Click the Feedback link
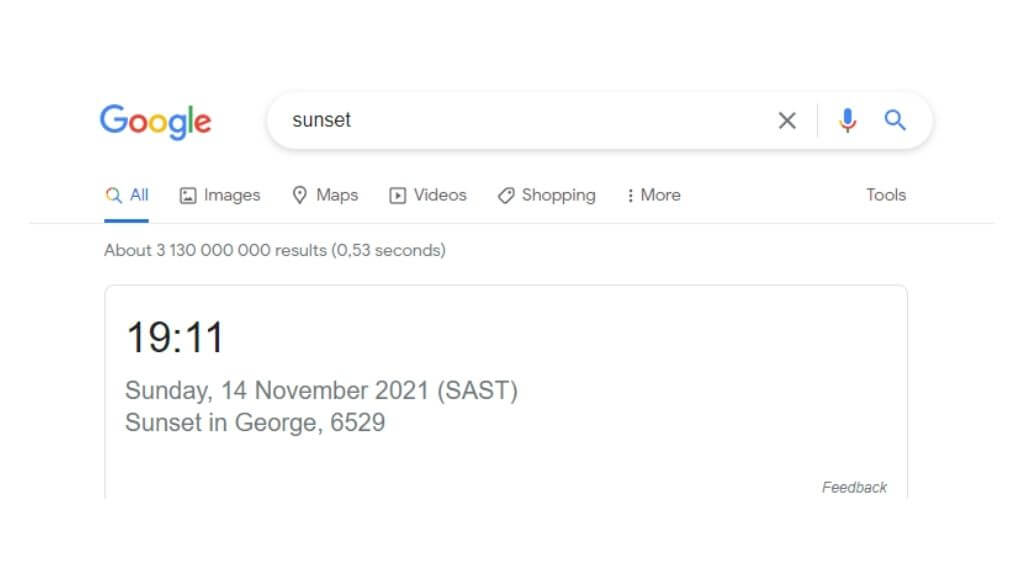 [x=854, y=488]
